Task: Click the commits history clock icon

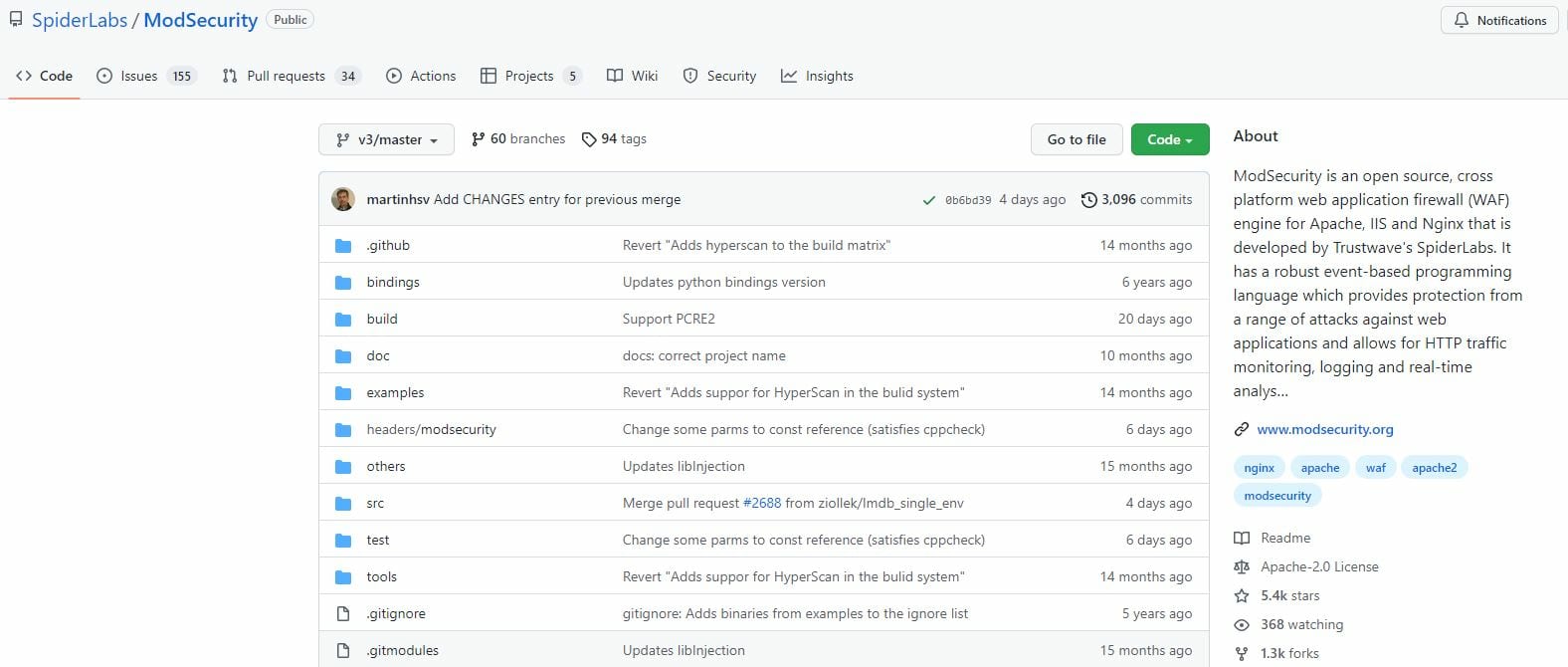Action: (x=1088, y=200)
